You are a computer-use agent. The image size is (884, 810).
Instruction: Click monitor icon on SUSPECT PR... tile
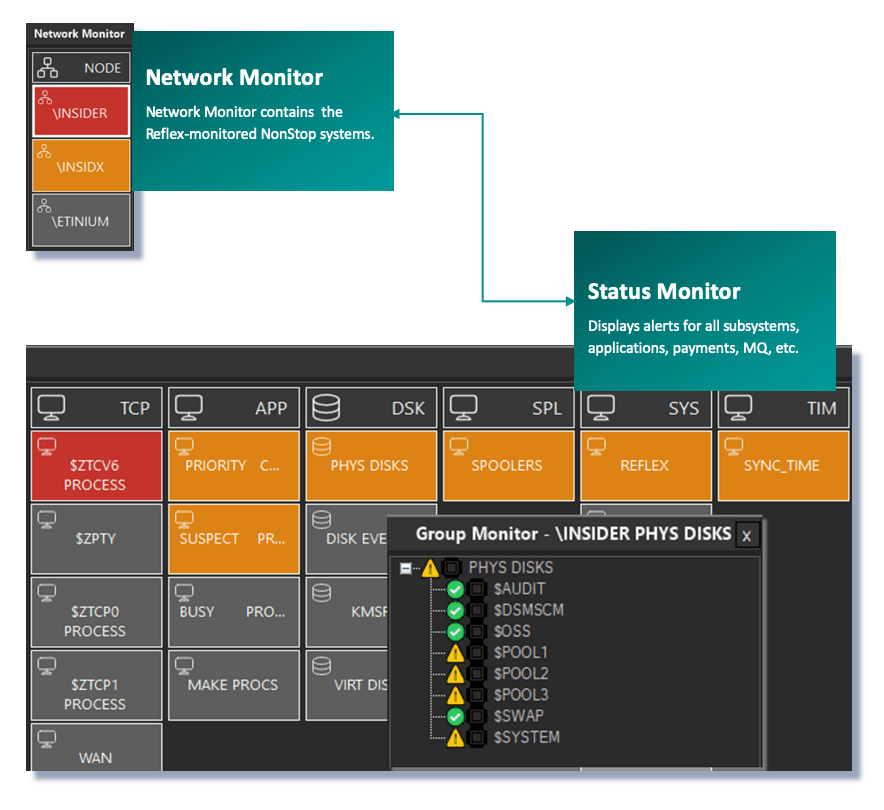point(184,519)
